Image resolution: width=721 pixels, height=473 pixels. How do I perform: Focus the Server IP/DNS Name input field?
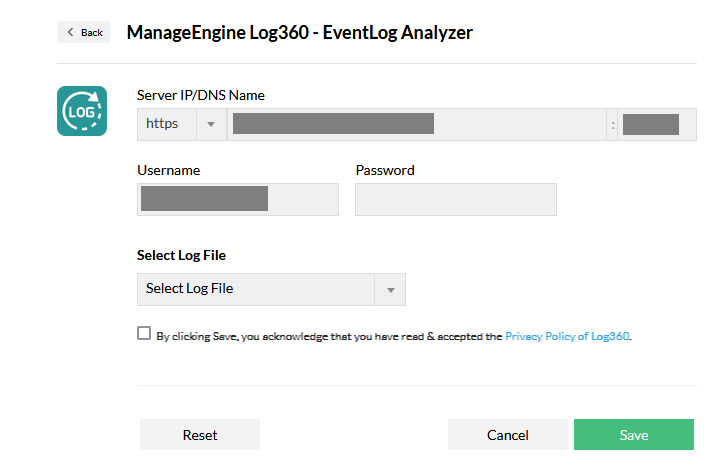[418, 124]
